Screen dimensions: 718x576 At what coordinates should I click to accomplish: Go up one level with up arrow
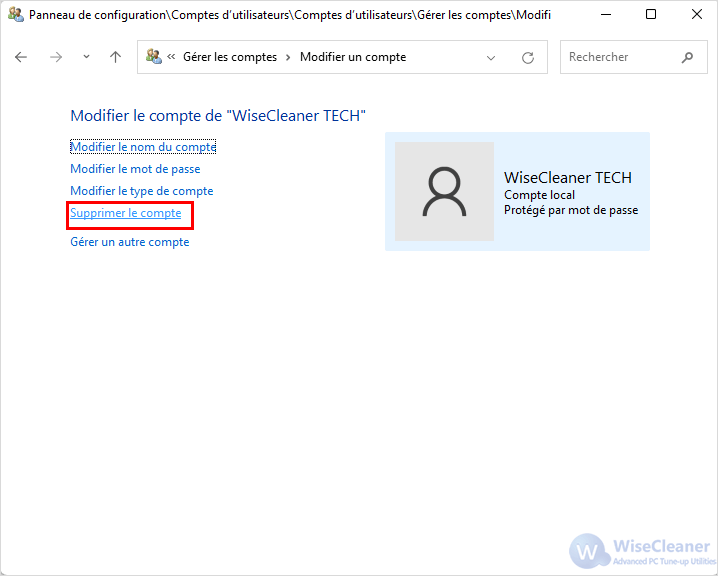pyautogui.click(x=115, y=57)
